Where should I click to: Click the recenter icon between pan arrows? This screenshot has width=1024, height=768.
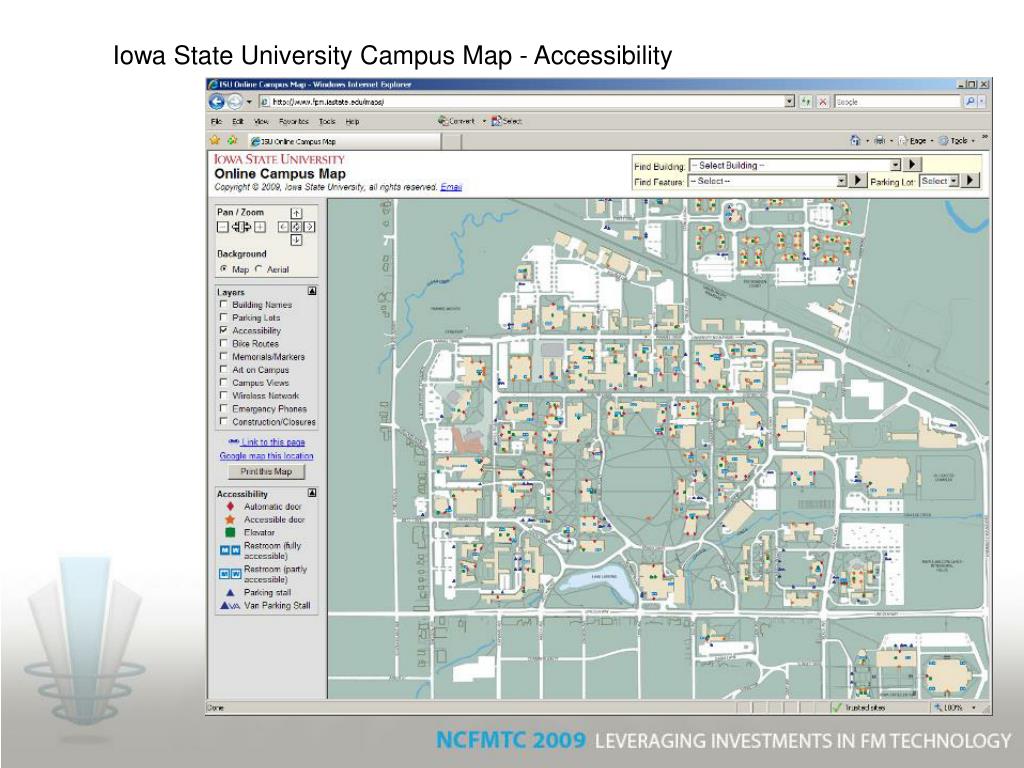(x=296, y=227)
